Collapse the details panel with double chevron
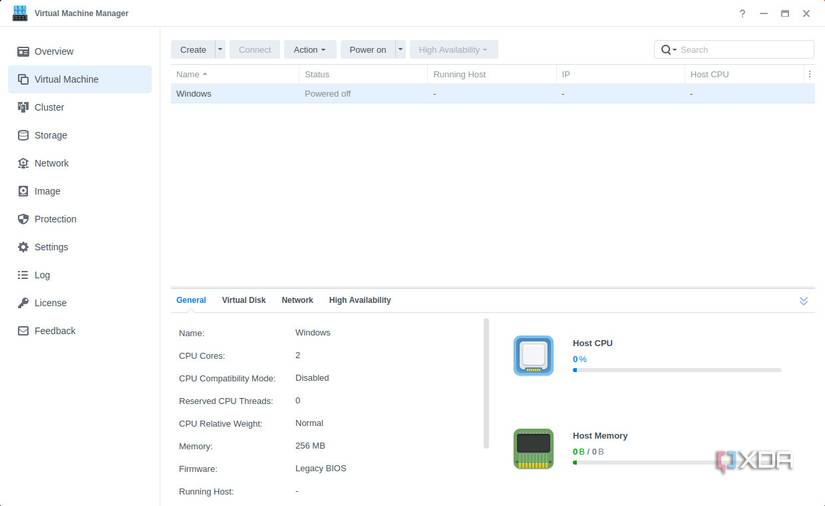The width and height of the screenshot is (825, 506). click(x=803, y=300)
